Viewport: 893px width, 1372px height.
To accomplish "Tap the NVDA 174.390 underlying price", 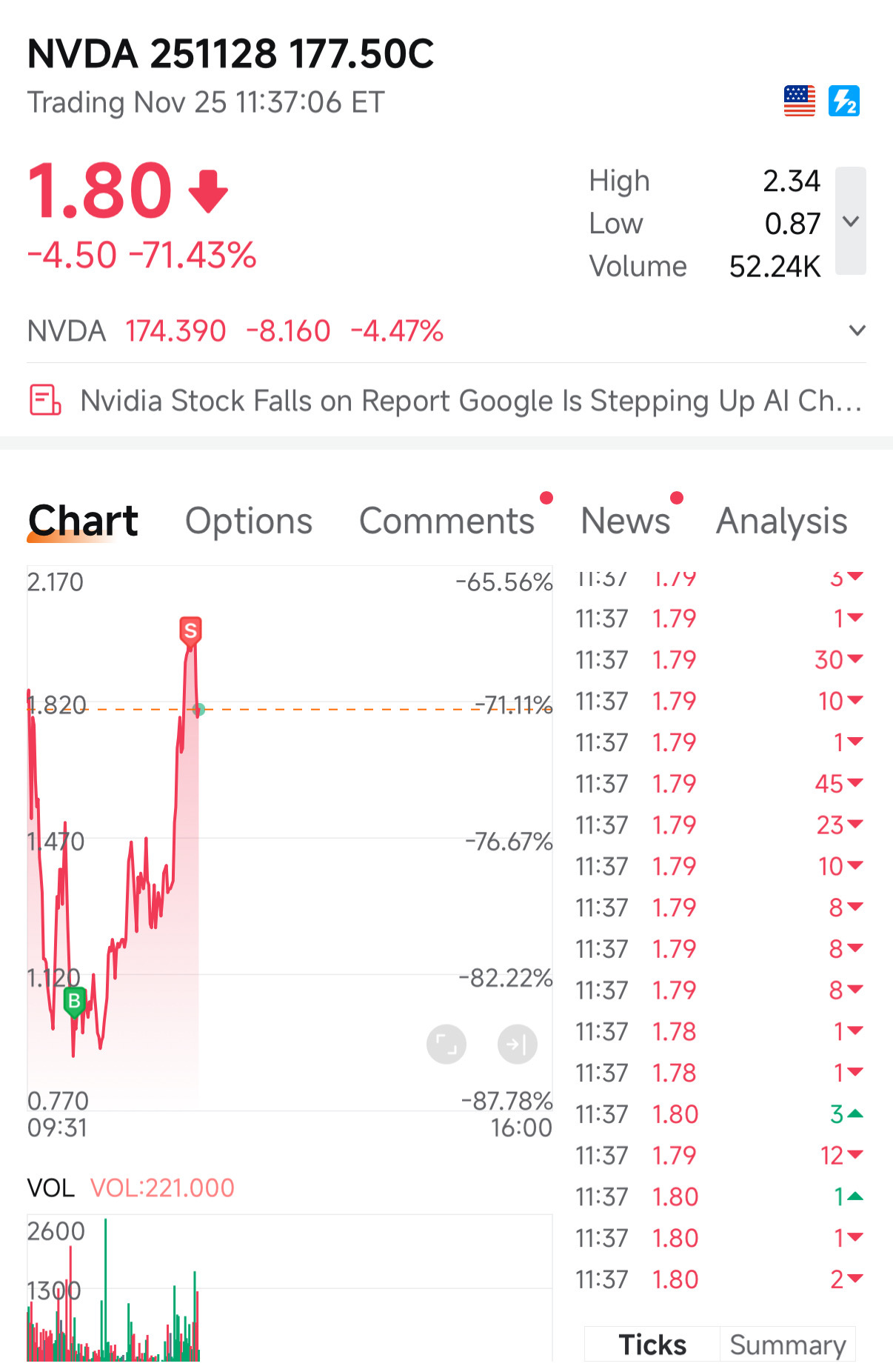I will tap(175, 331).
